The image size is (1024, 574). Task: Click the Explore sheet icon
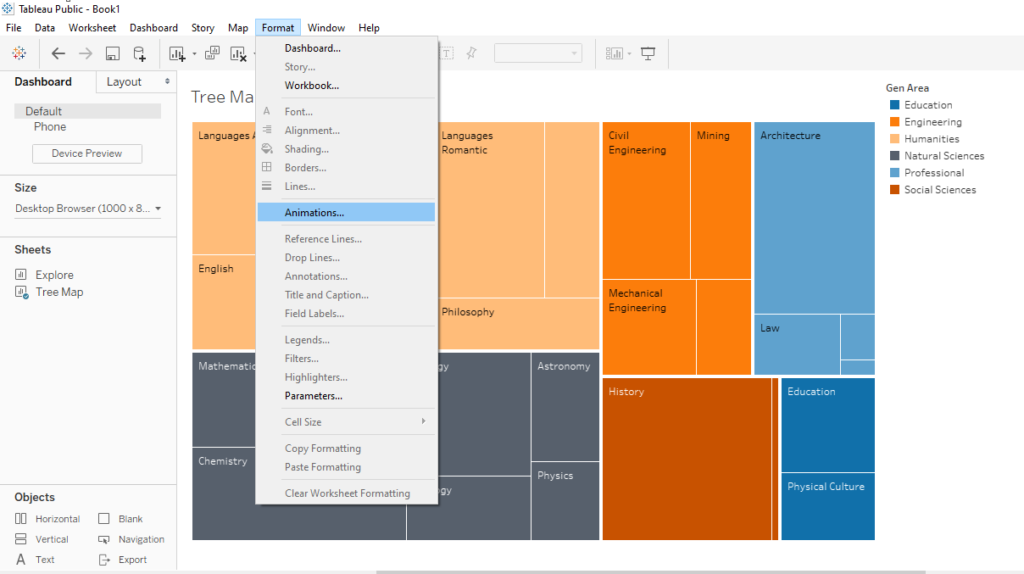coord(21,274)
